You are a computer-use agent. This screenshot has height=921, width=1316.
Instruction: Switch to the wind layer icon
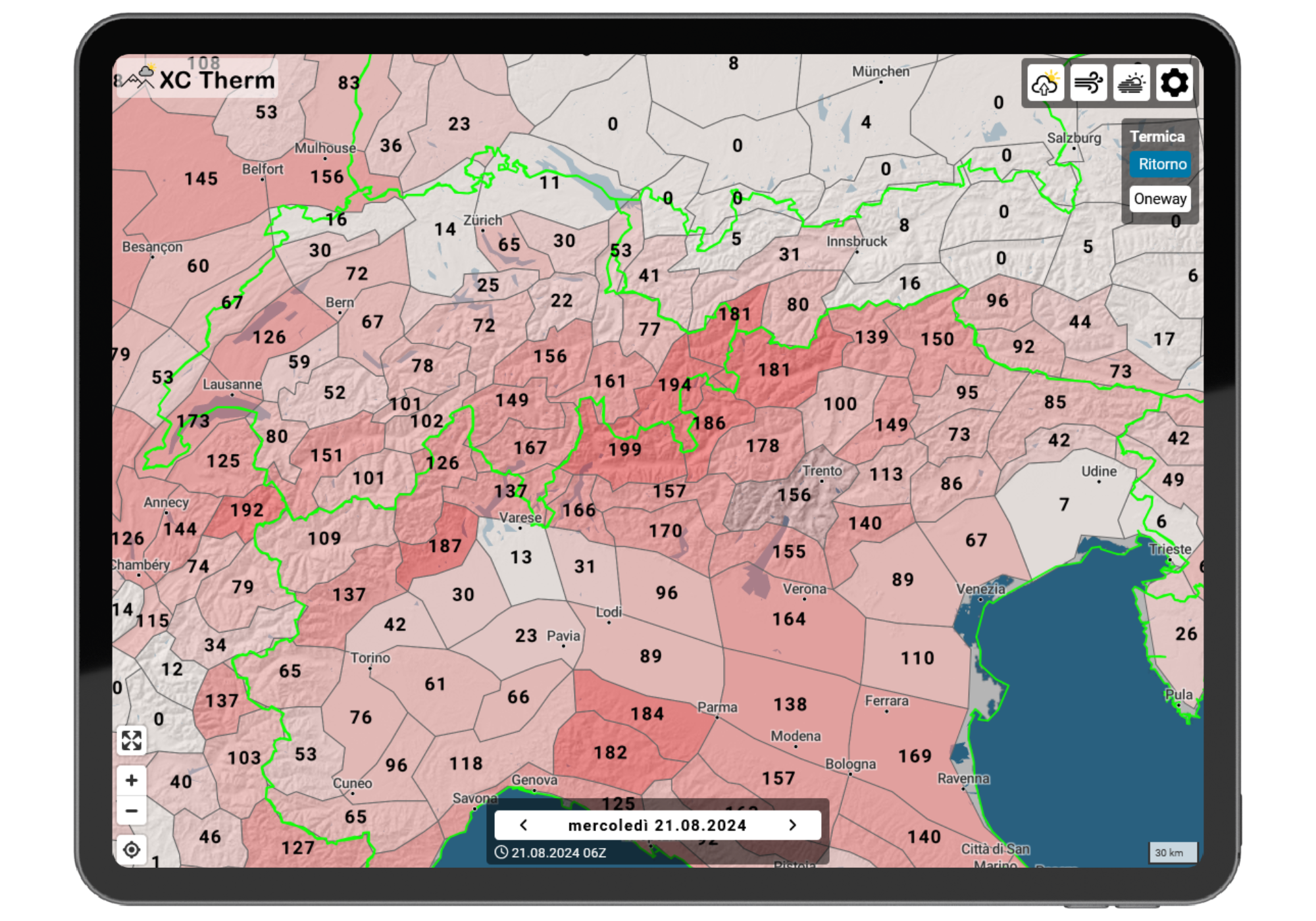pos(1088,84)
